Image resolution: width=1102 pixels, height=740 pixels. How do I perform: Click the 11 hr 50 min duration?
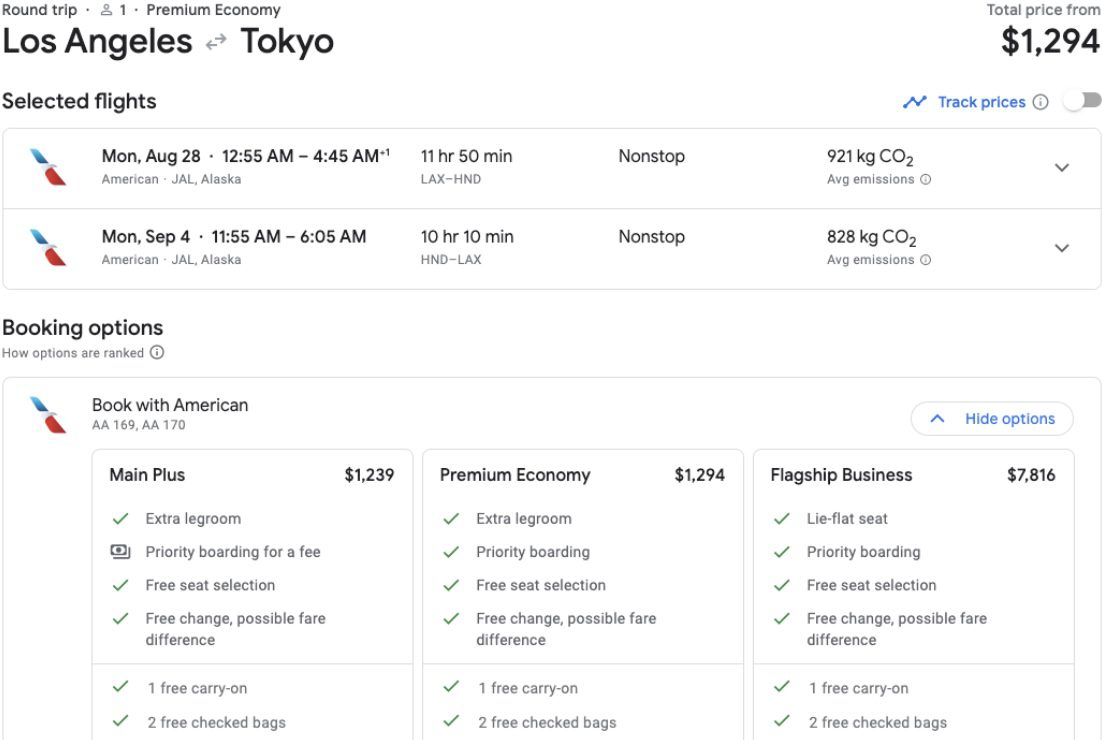(467, 156)
